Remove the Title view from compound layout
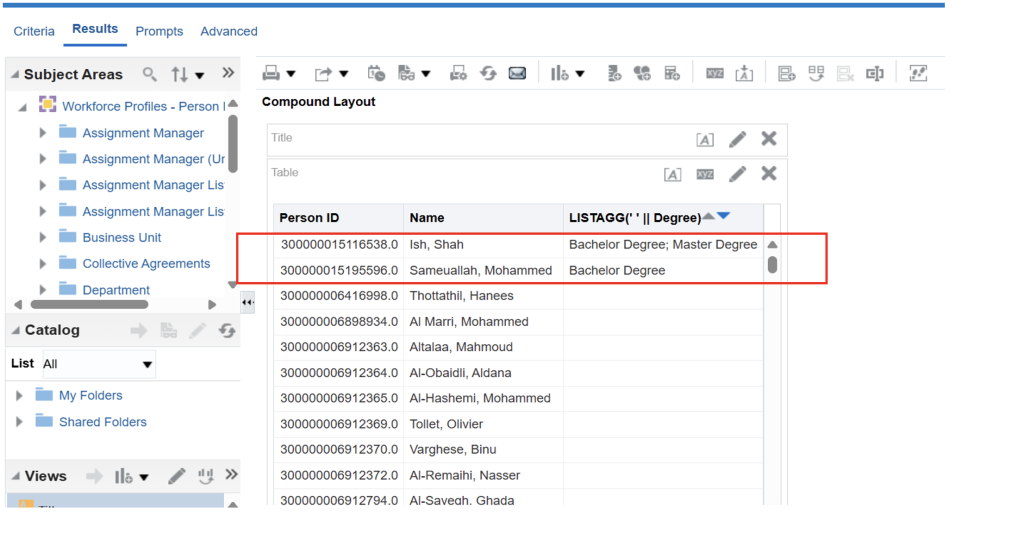 (768, 139)
